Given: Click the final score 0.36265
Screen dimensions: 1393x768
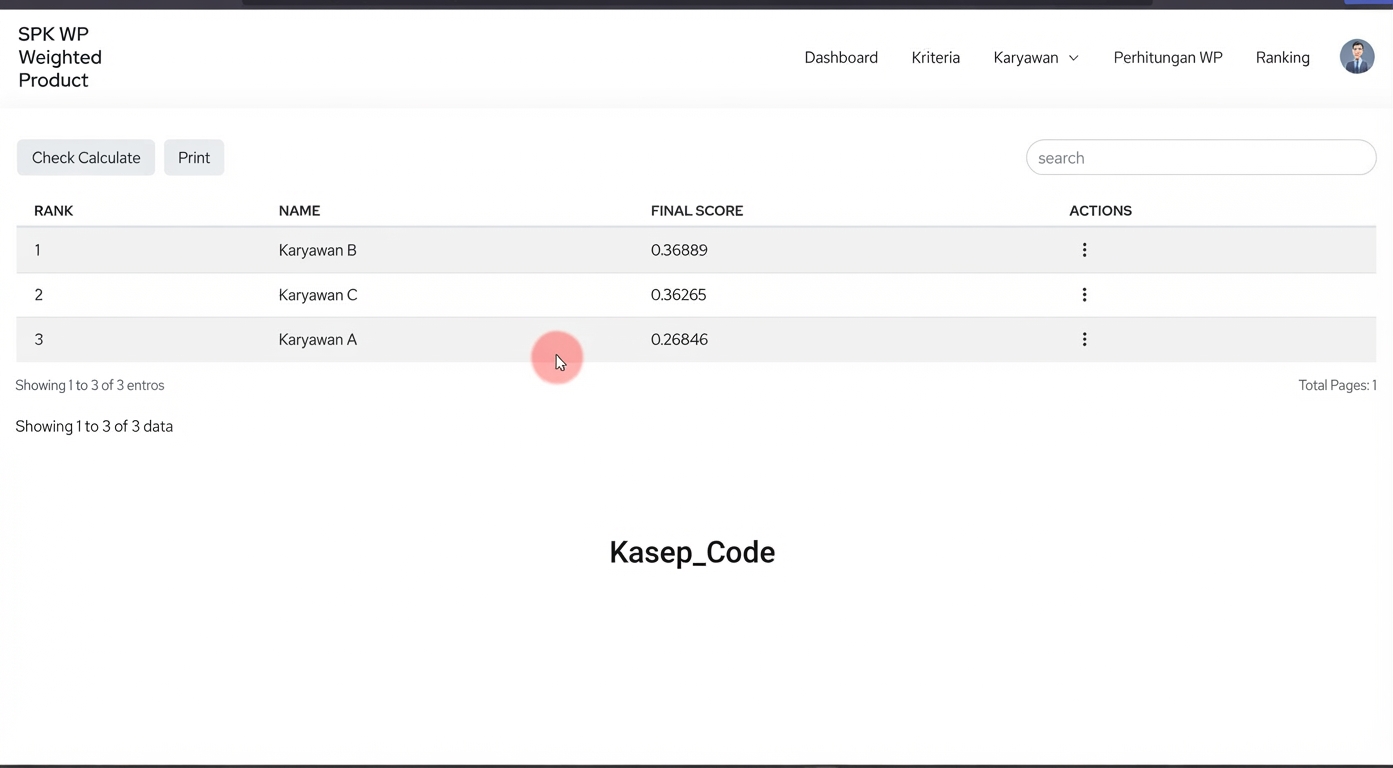Looking at the screenshot, I should pos(679,295).
